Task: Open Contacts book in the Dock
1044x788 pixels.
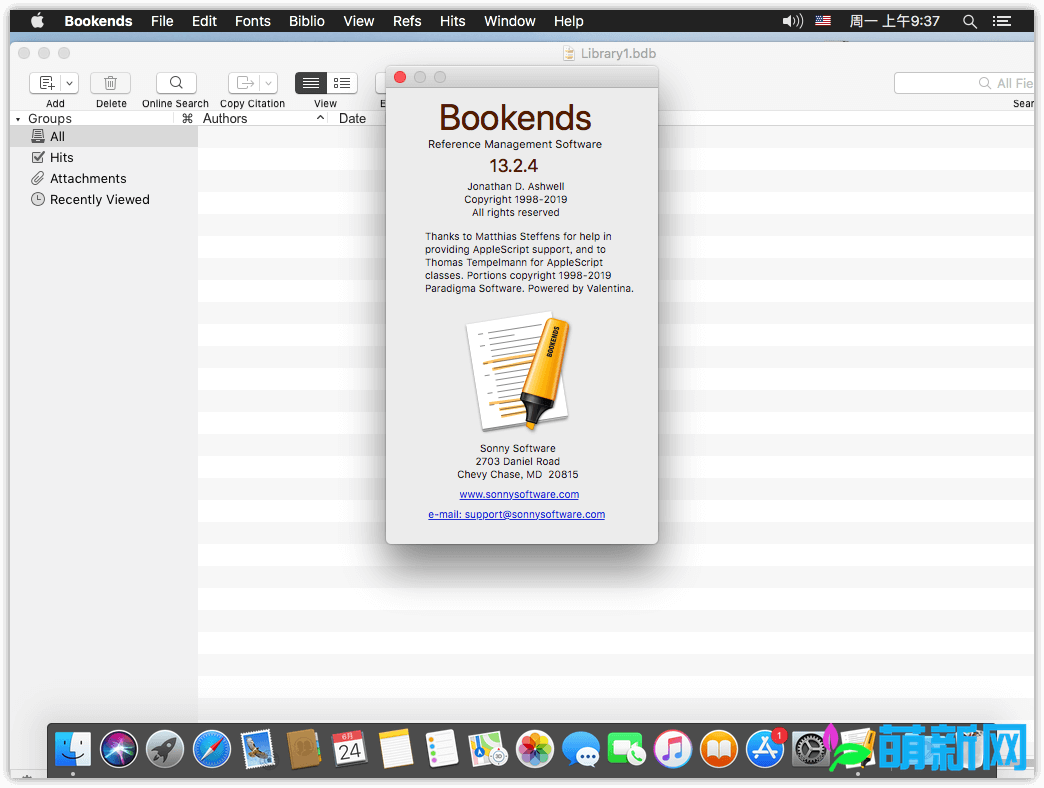Action: click(x=304, y=749)
